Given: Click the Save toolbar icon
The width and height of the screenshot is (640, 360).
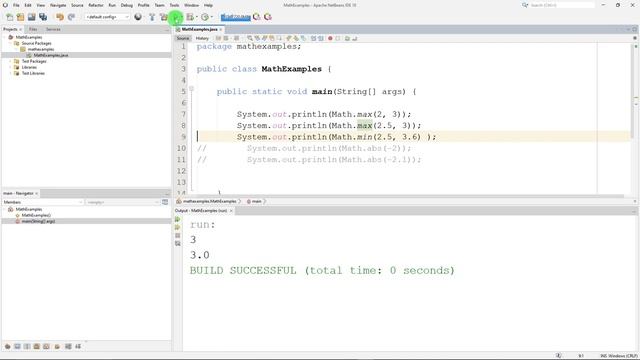Looking at the screenshot, I should tap(31, 17).
